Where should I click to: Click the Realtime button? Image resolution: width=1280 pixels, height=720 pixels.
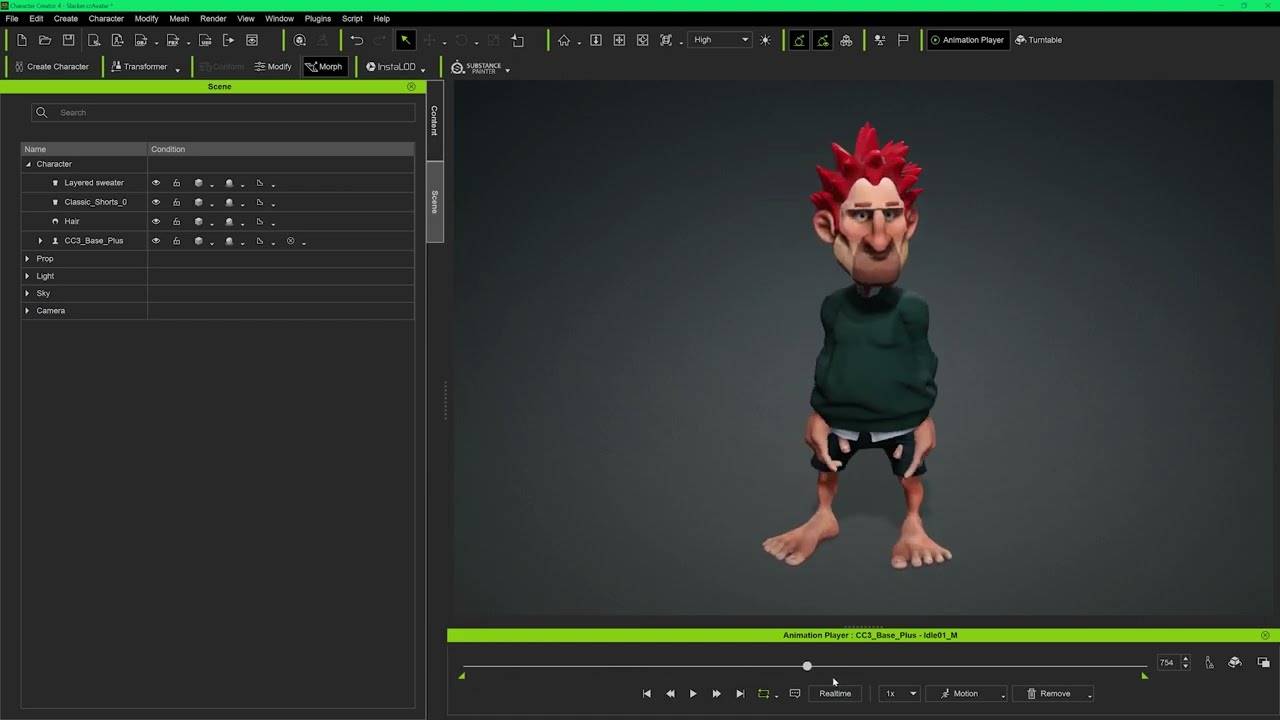pyautogui.click(x=835, y=693)
